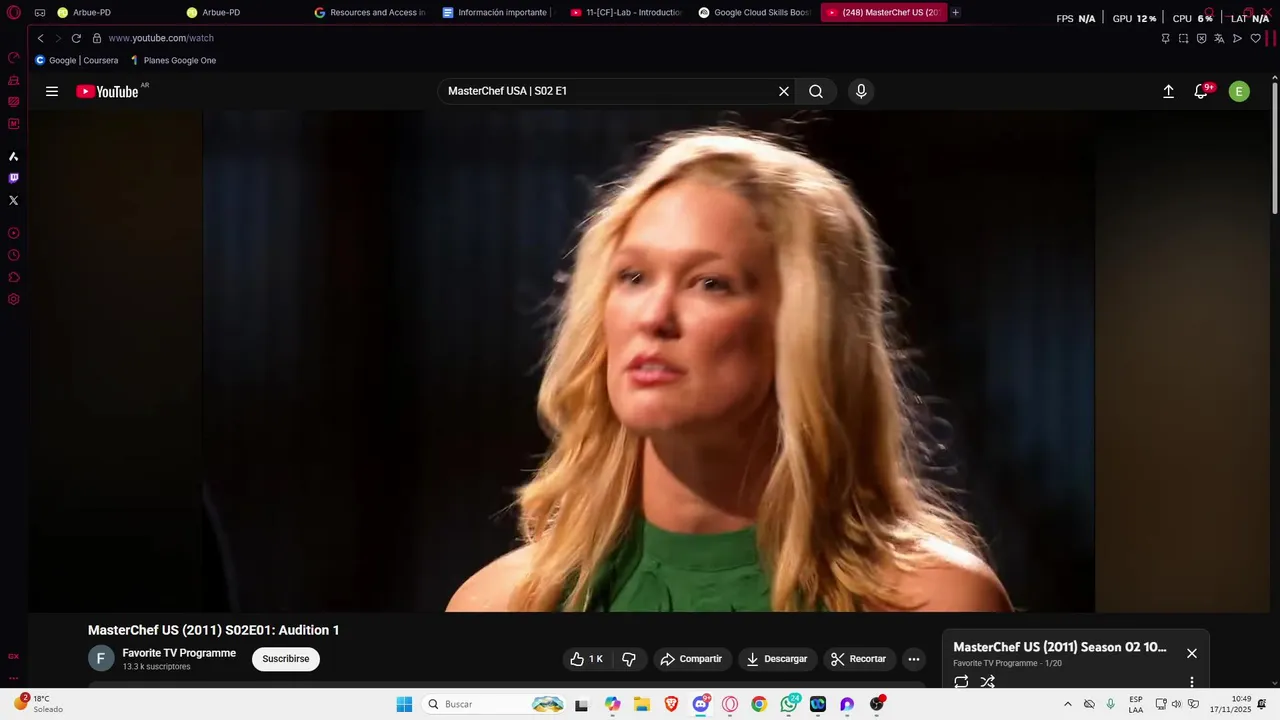Screen dimensions: 1280x720
Task: Open YouTube notifications bell
Action: coord(1201,91)
